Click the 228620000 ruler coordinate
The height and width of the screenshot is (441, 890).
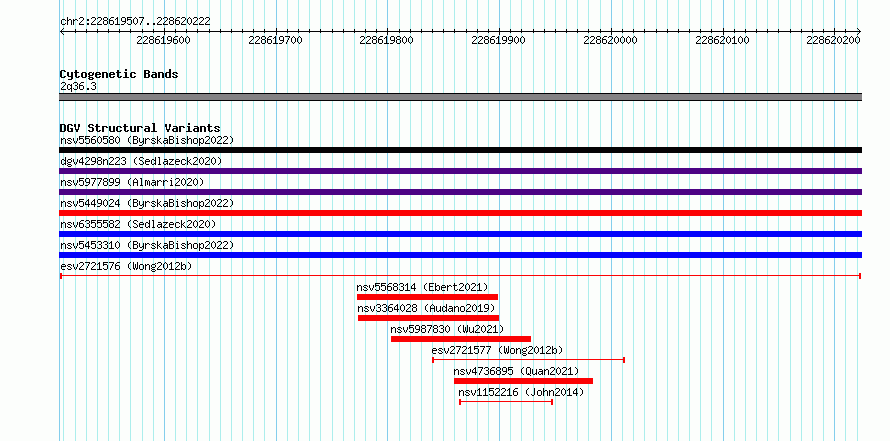[x=610, y=40]
